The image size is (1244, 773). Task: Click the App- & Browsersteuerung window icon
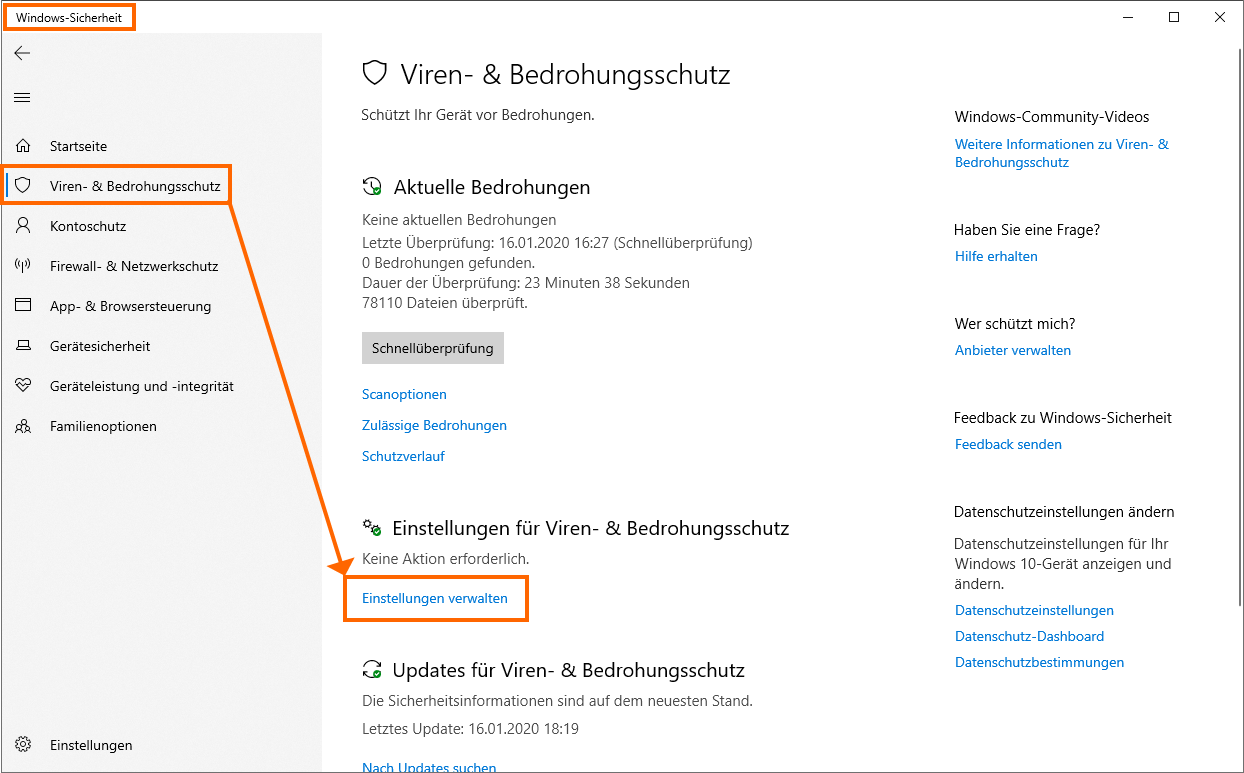(23, 306)
